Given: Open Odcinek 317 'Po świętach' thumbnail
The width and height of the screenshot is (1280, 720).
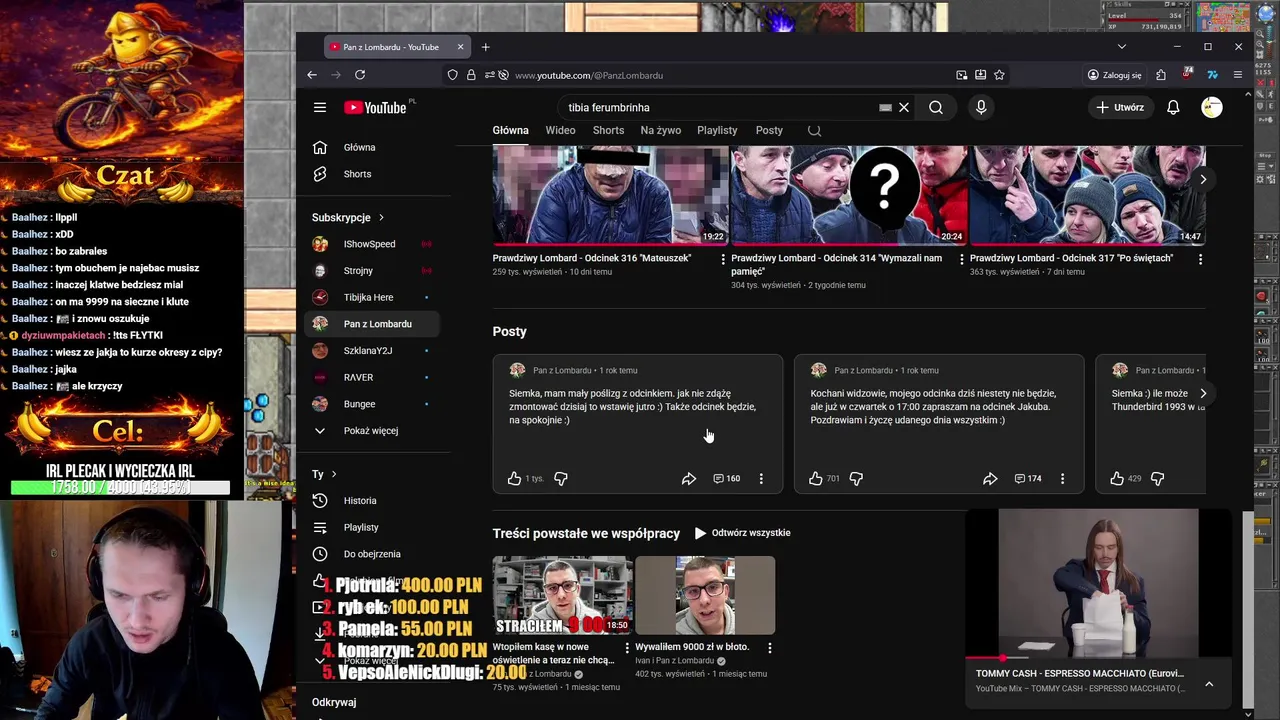Looking at the screenshot, I should [1087, 195].
